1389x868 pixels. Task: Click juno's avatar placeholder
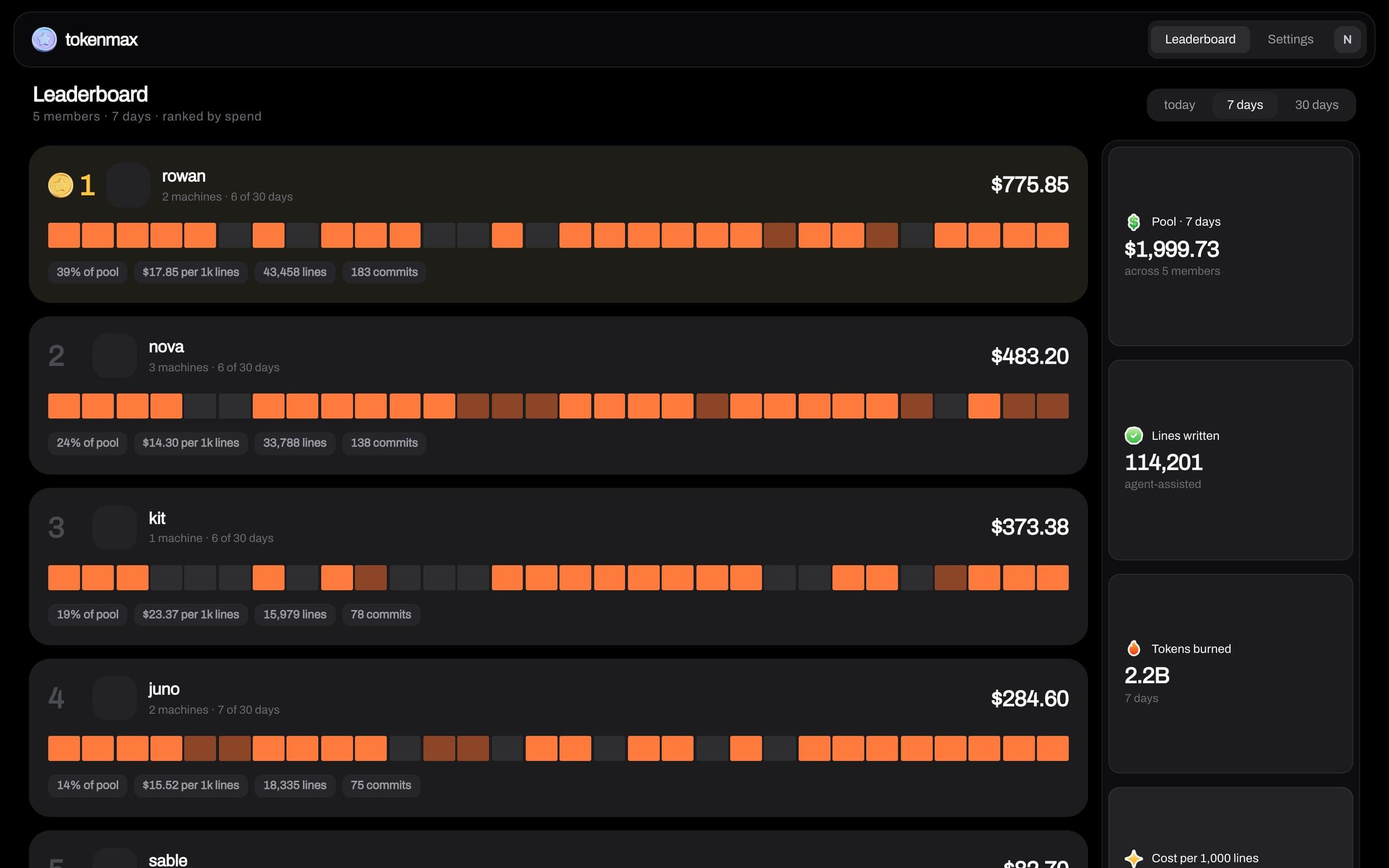pyautogui.click(x=115, y=698)
